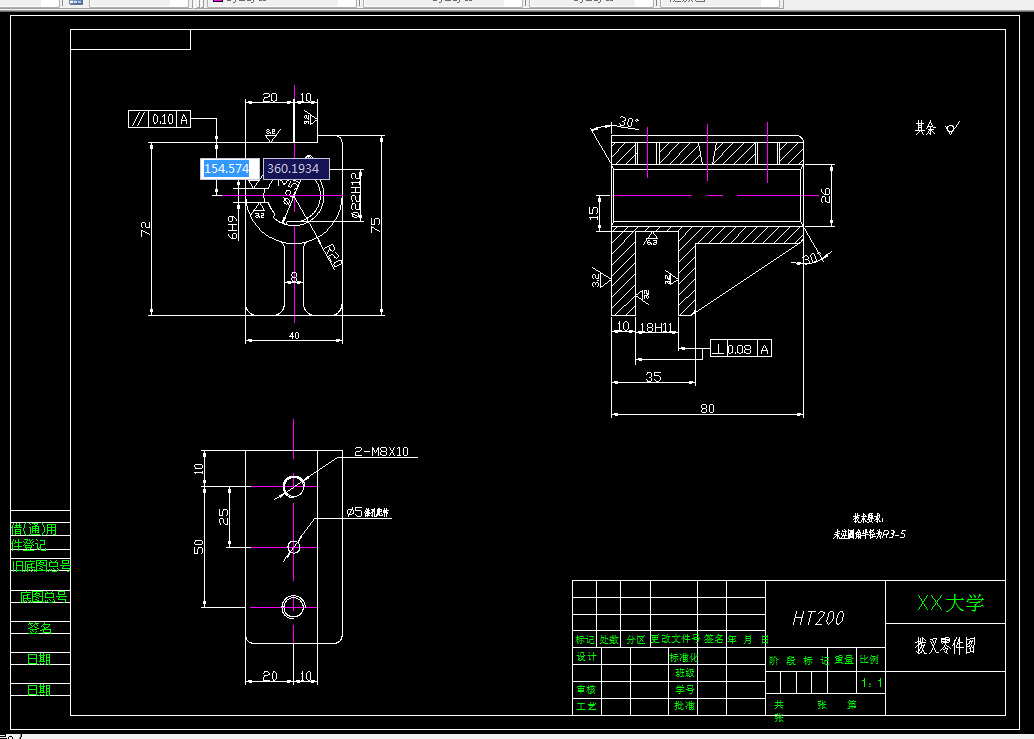This screenshot has width=1034, height=739.
Task: Pick the 审核 title block label
Action: tap(586, 690)
